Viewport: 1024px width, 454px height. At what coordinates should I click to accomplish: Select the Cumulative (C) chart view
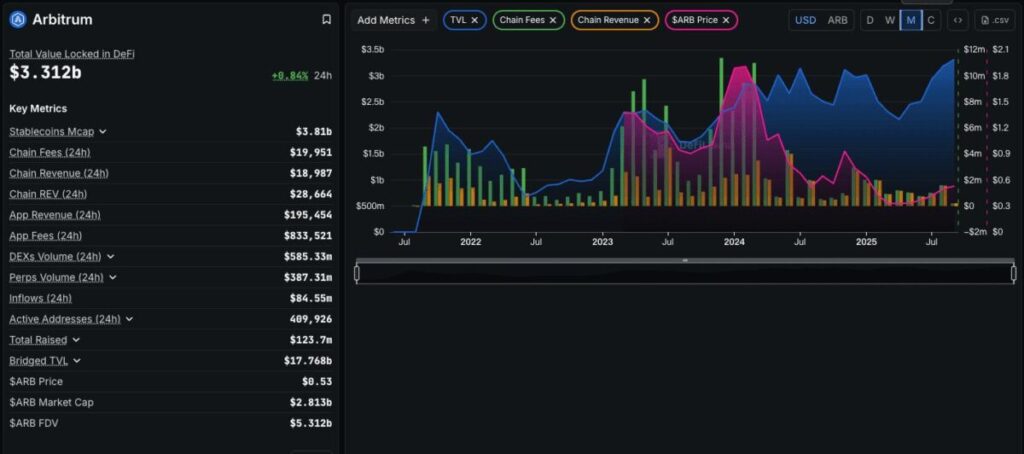pyautogui.click(x=931, y=20)
